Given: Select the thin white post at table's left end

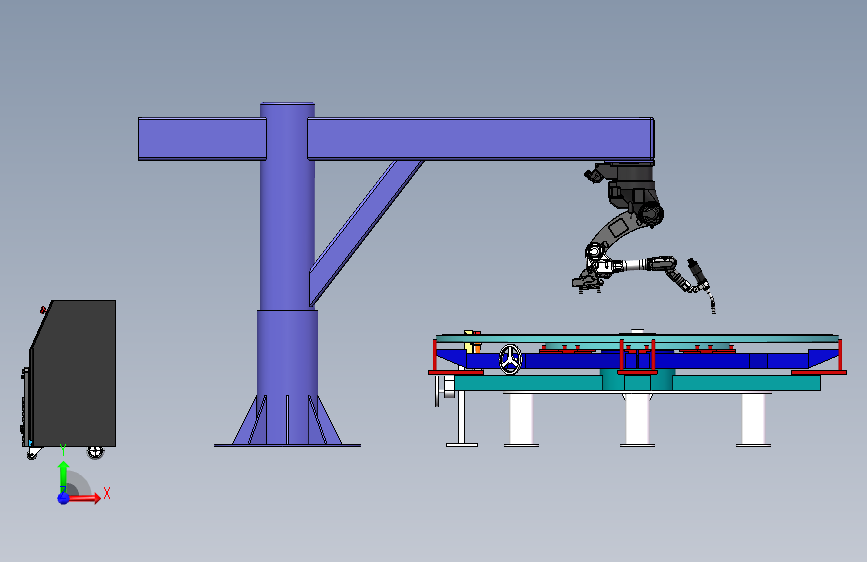Looking at the screenshot, I should pyautogui.click(x=461, y=418).
